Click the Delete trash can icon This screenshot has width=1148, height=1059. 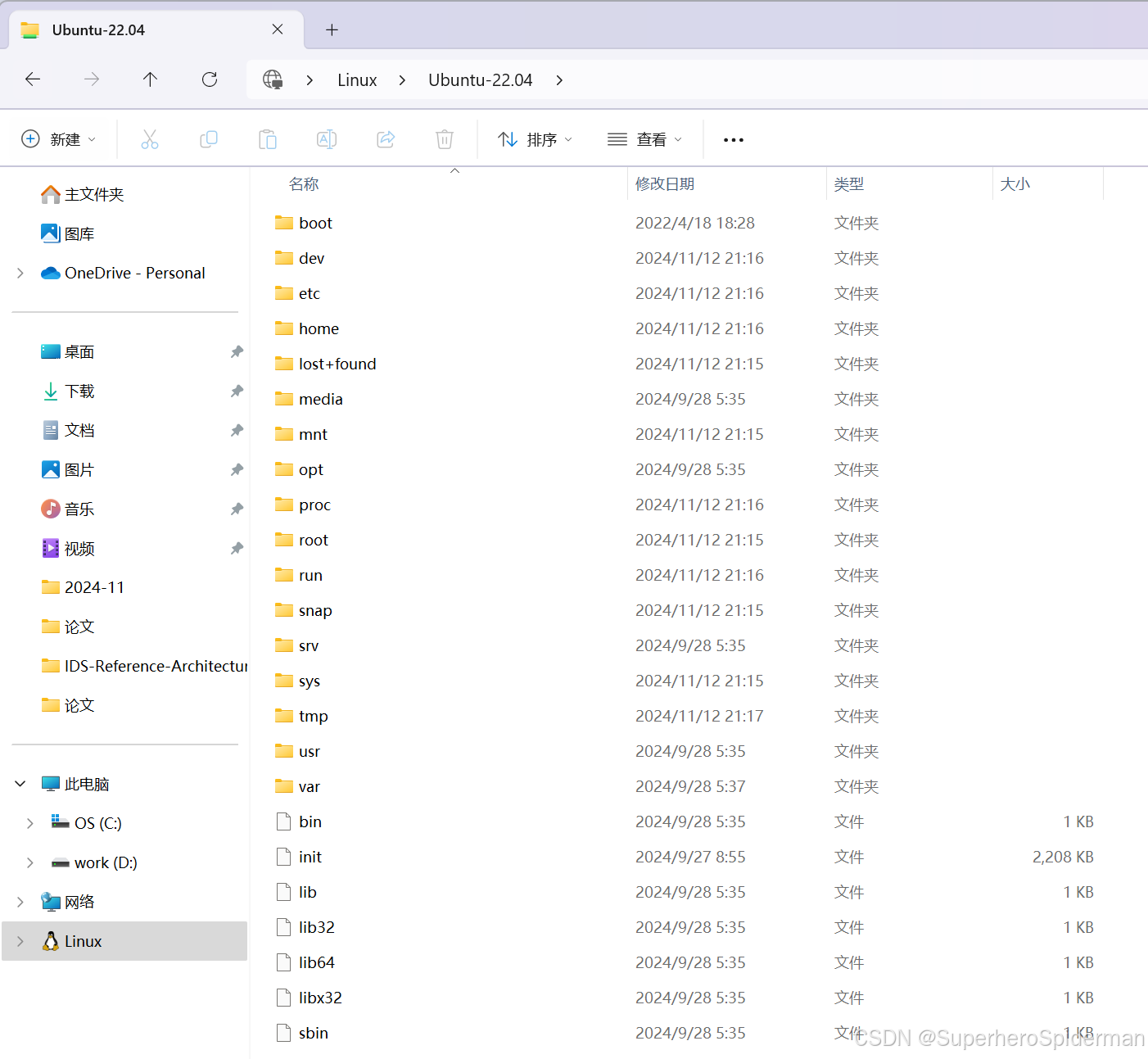coord(445,139)
